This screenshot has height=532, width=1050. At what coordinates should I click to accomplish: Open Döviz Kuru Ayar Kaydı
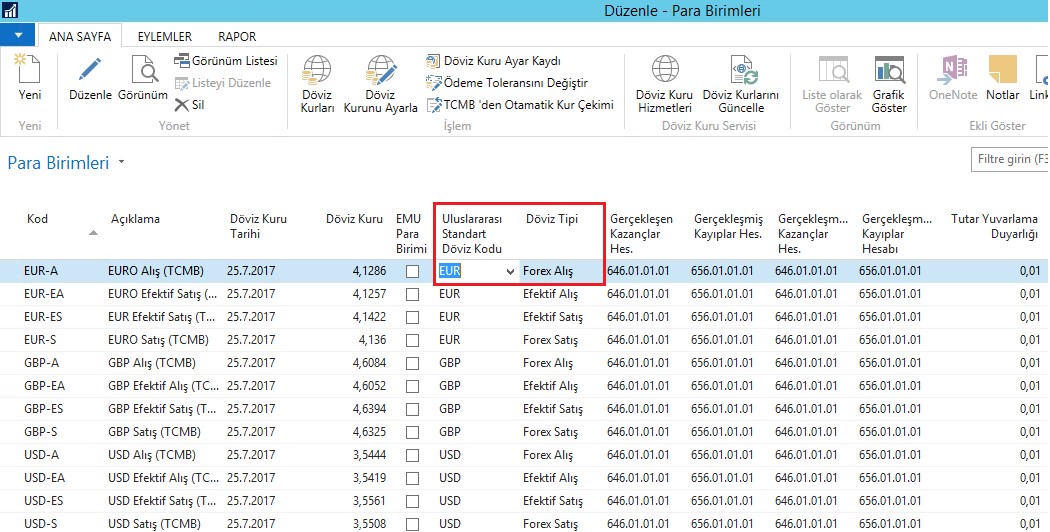[494, 62]
